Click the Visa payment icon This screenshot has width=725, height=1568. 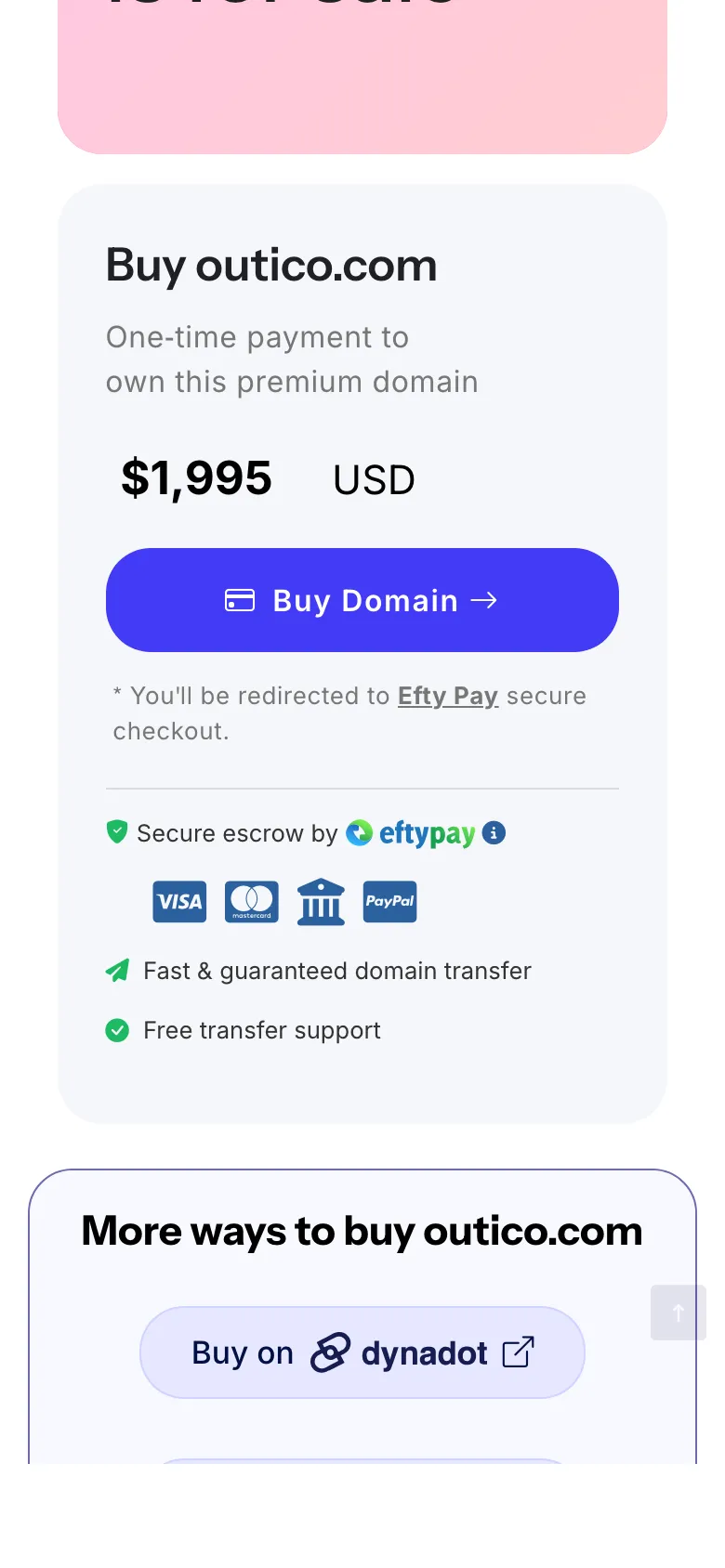179,901
